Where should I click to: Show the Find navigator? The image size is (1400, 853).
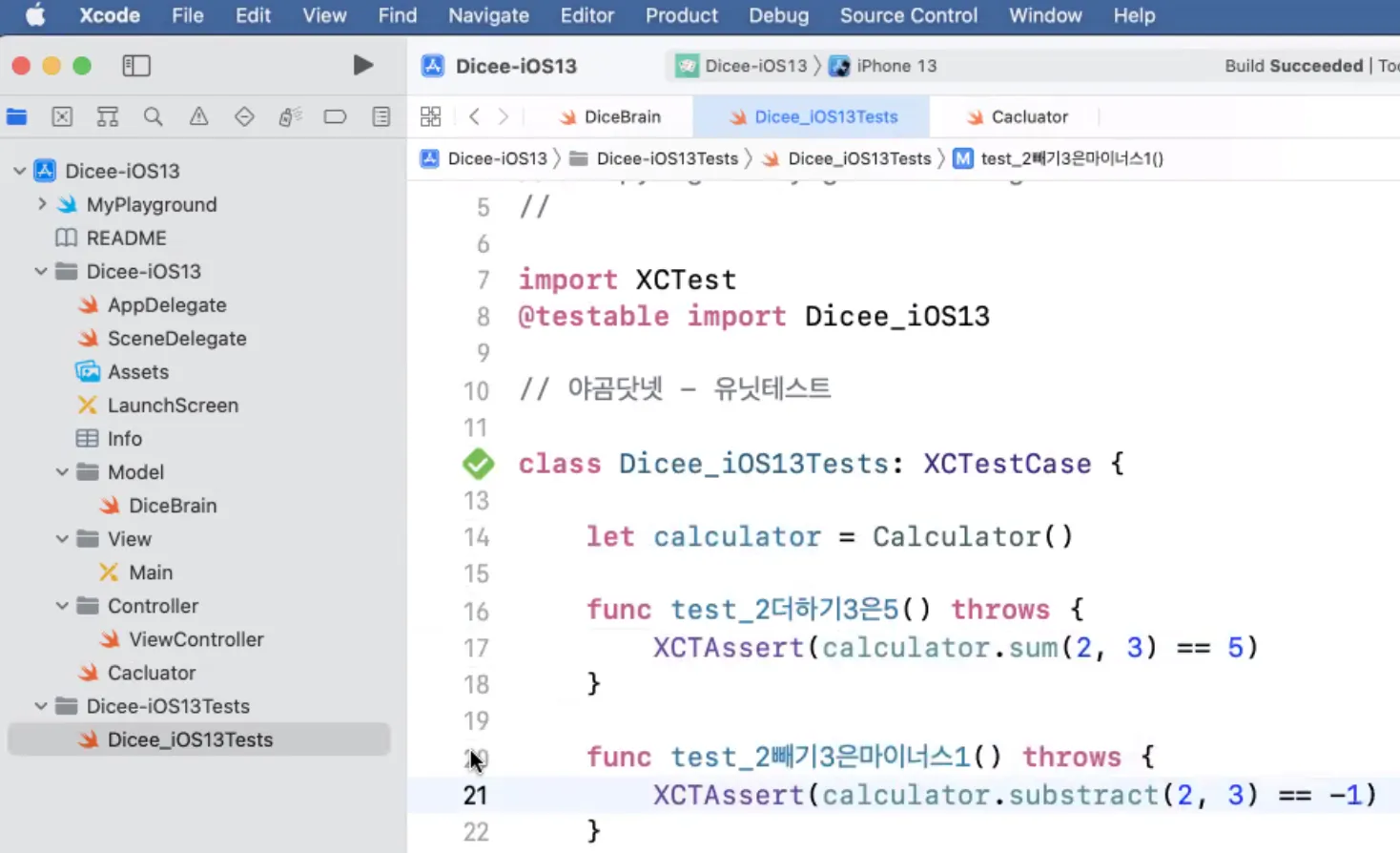(x=153, y=116)
